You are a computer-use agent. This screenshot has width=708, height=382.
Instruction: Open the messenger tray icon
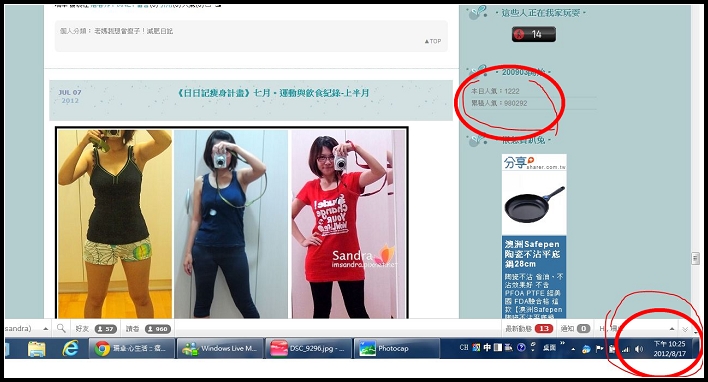click(x=586, y=349)
